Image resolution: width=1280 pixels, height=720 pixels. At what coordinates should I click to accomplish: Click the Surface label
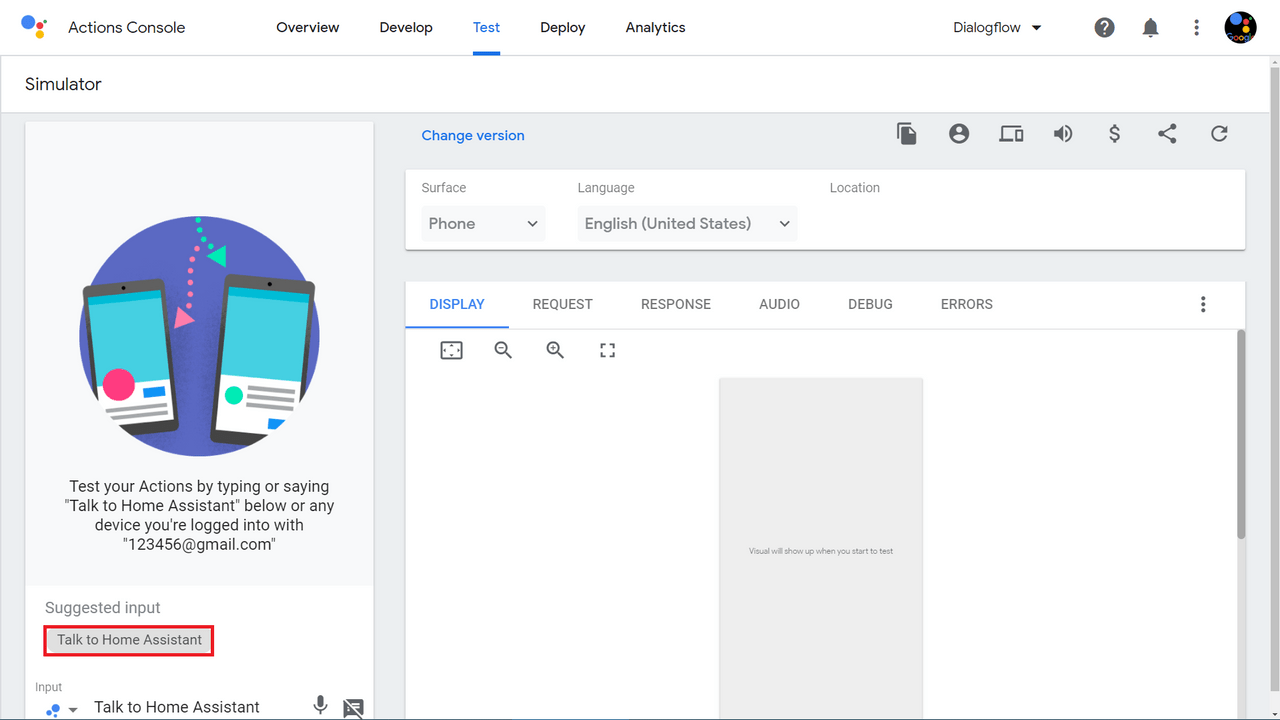pos(444,188)
